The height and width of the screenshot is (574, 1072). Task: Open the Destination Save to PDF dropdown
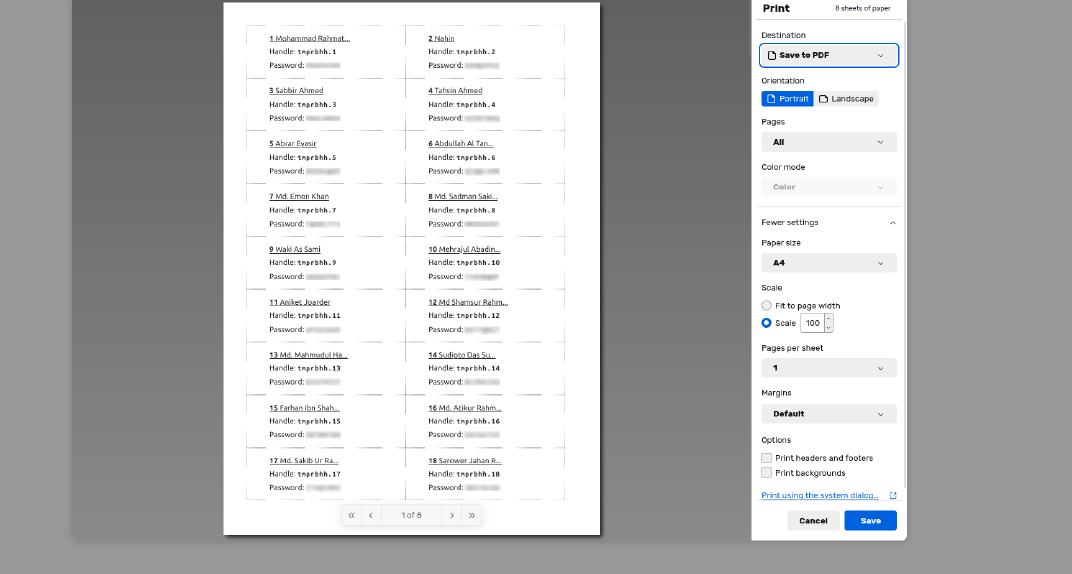[828, 55]
